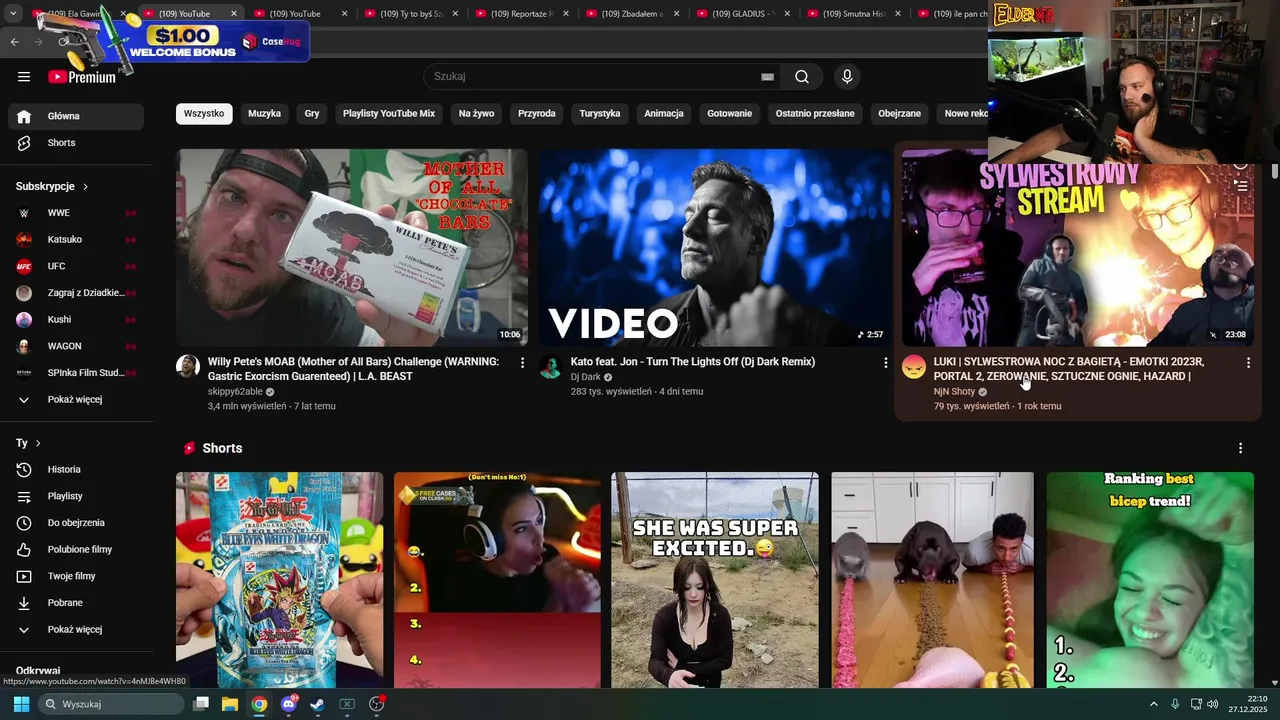Screen dimensions: 1280x720
Task: Open NjN Shoty channel avatar
Action: (914, 366)
